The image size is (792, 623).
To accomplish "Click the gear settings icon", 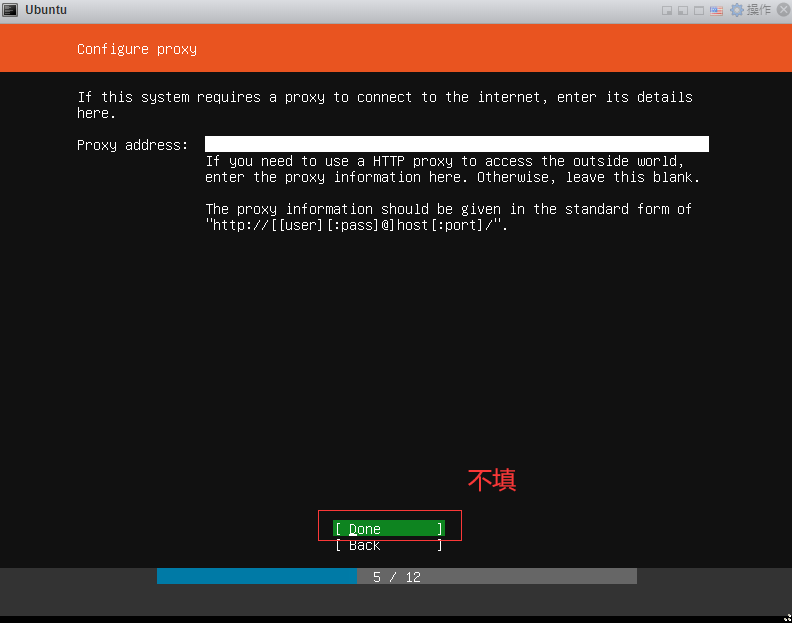I will [x=737, y=10].
